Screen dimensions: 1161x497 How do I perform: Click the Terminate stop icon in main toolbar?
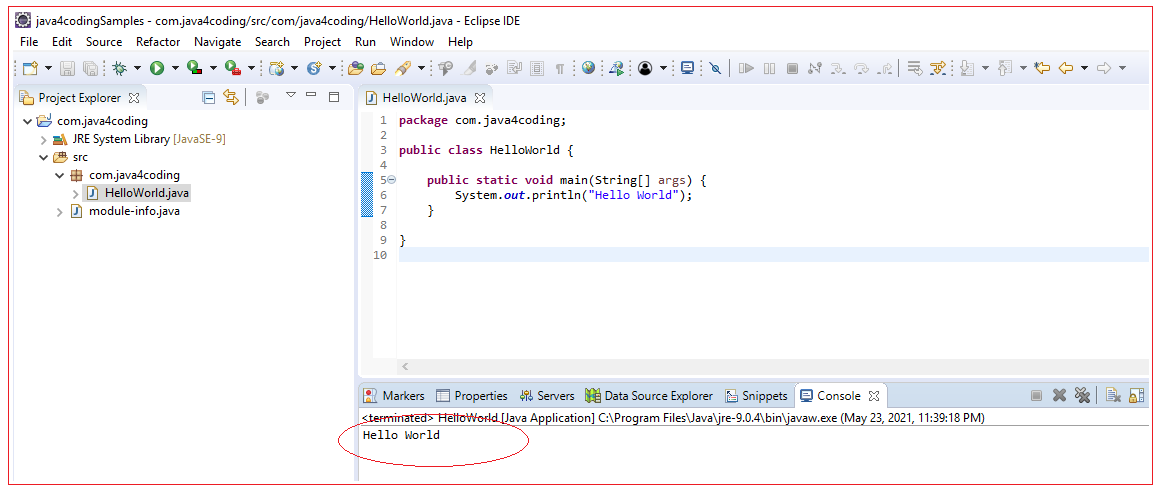[x=792, y=68]
